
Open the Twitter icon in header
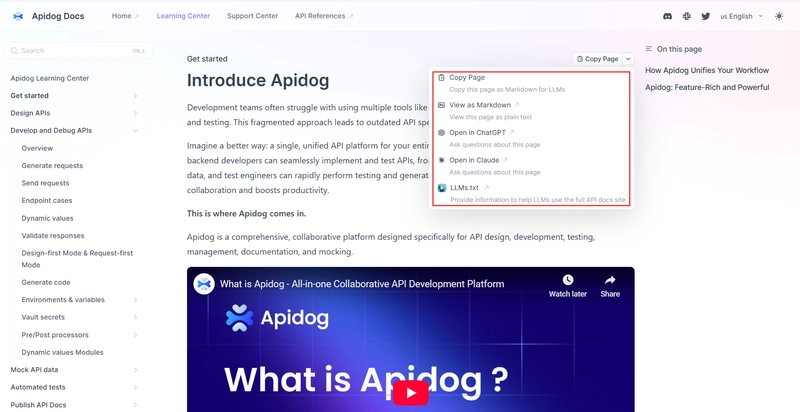coord(706,16)
